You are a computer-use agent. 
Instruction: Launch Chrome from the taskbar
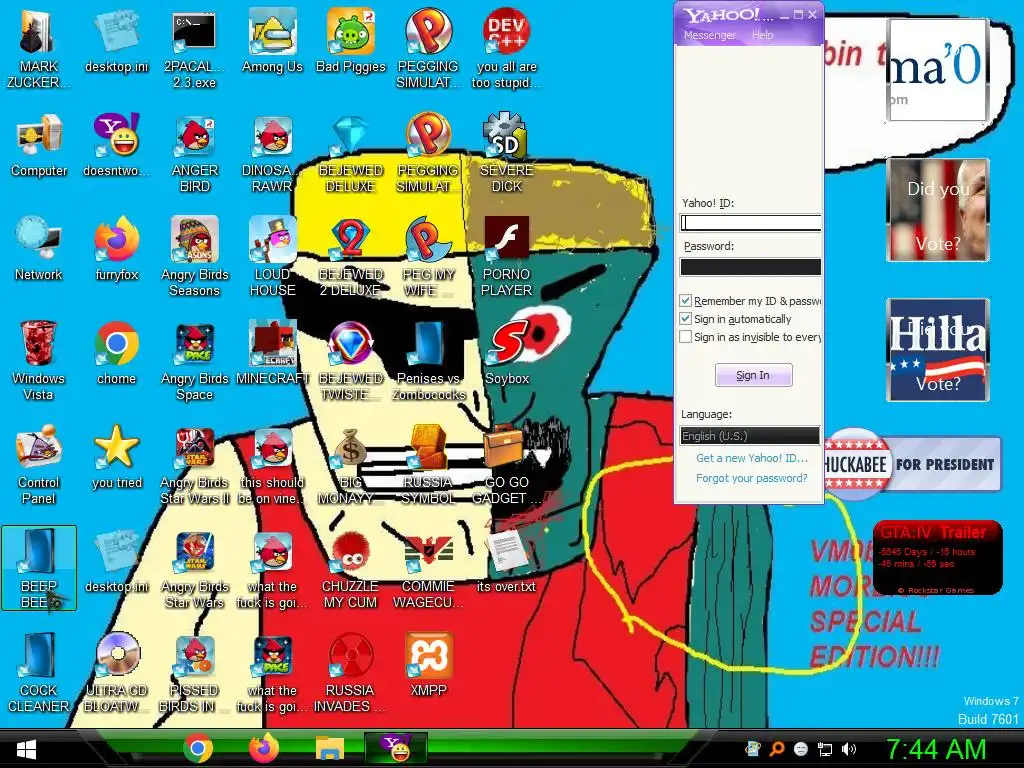(197, 748)
